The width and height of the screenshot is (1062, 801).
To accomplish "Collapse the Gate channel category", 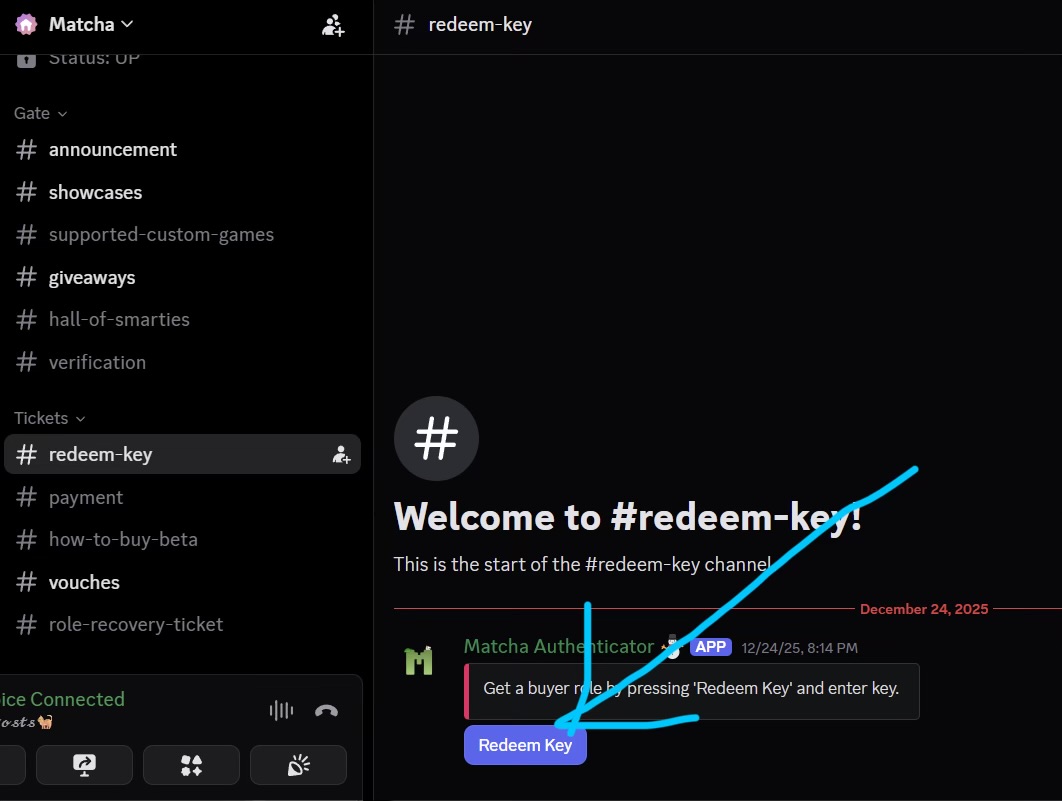I will click(41, 113).
